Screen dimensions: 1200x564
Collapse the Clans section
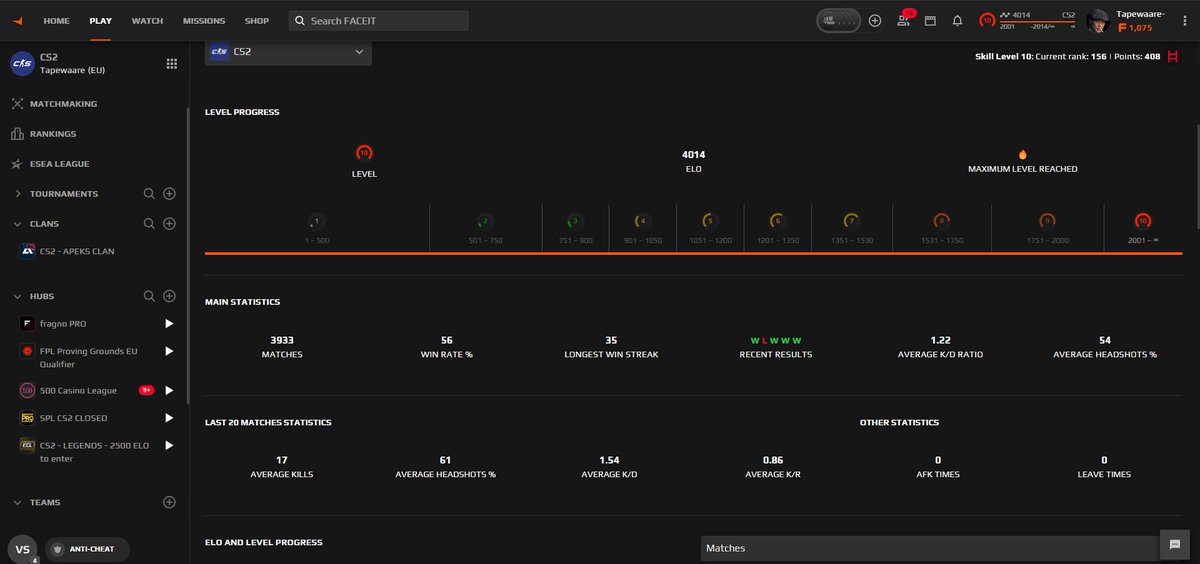[x=18, y=224]
